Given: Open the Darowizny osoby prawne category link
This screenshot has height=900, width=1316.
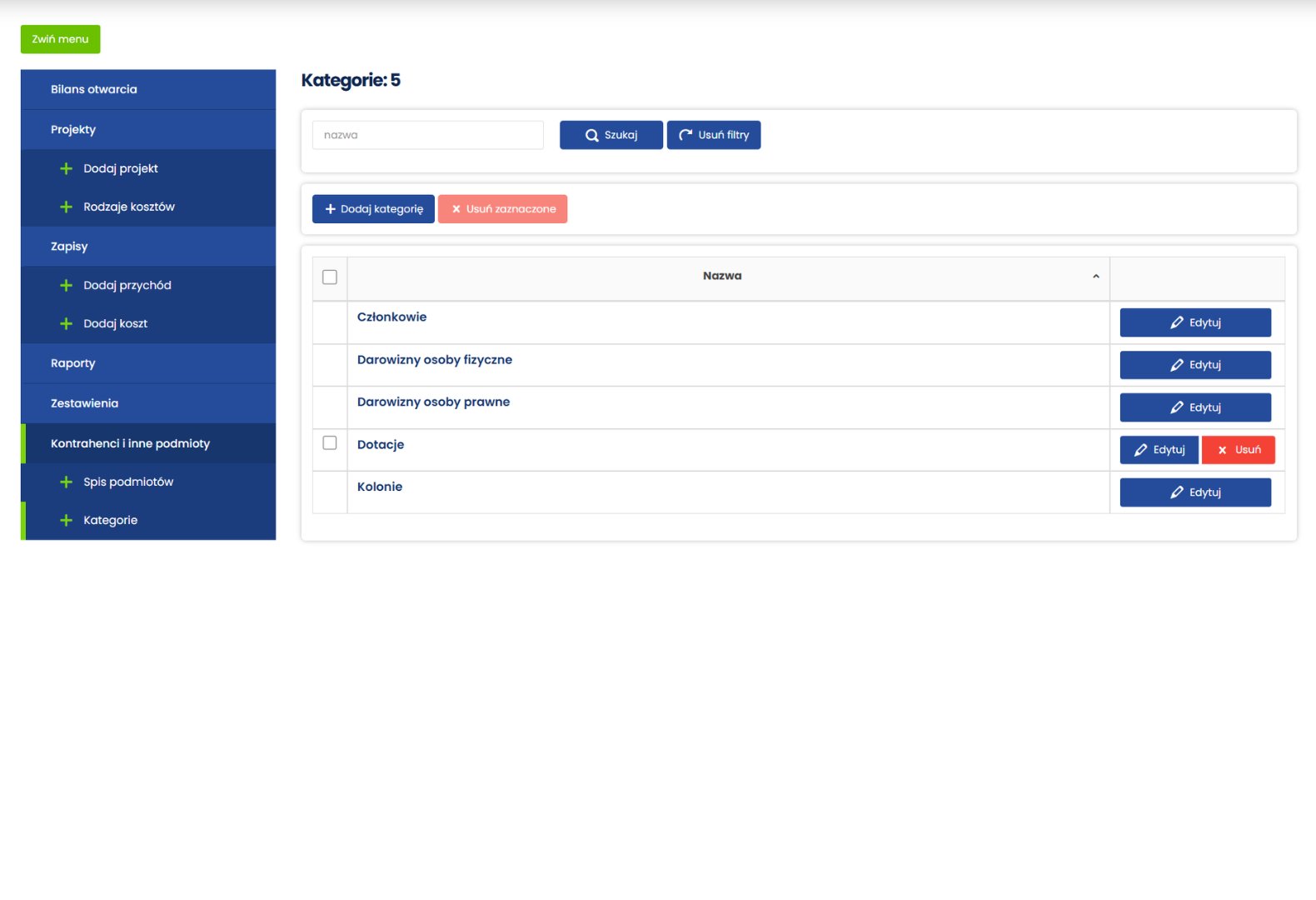Looking at the screenshot, I should [x=433, y=402].
